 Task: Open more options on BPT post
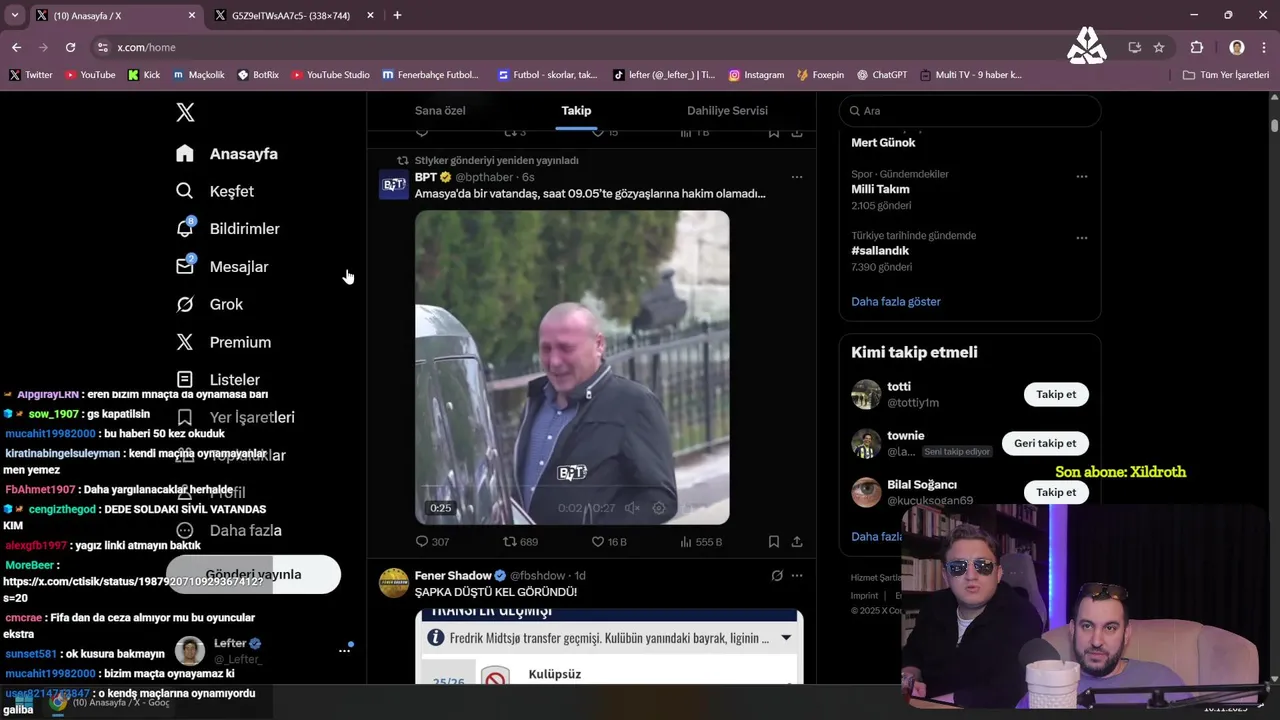797,177
